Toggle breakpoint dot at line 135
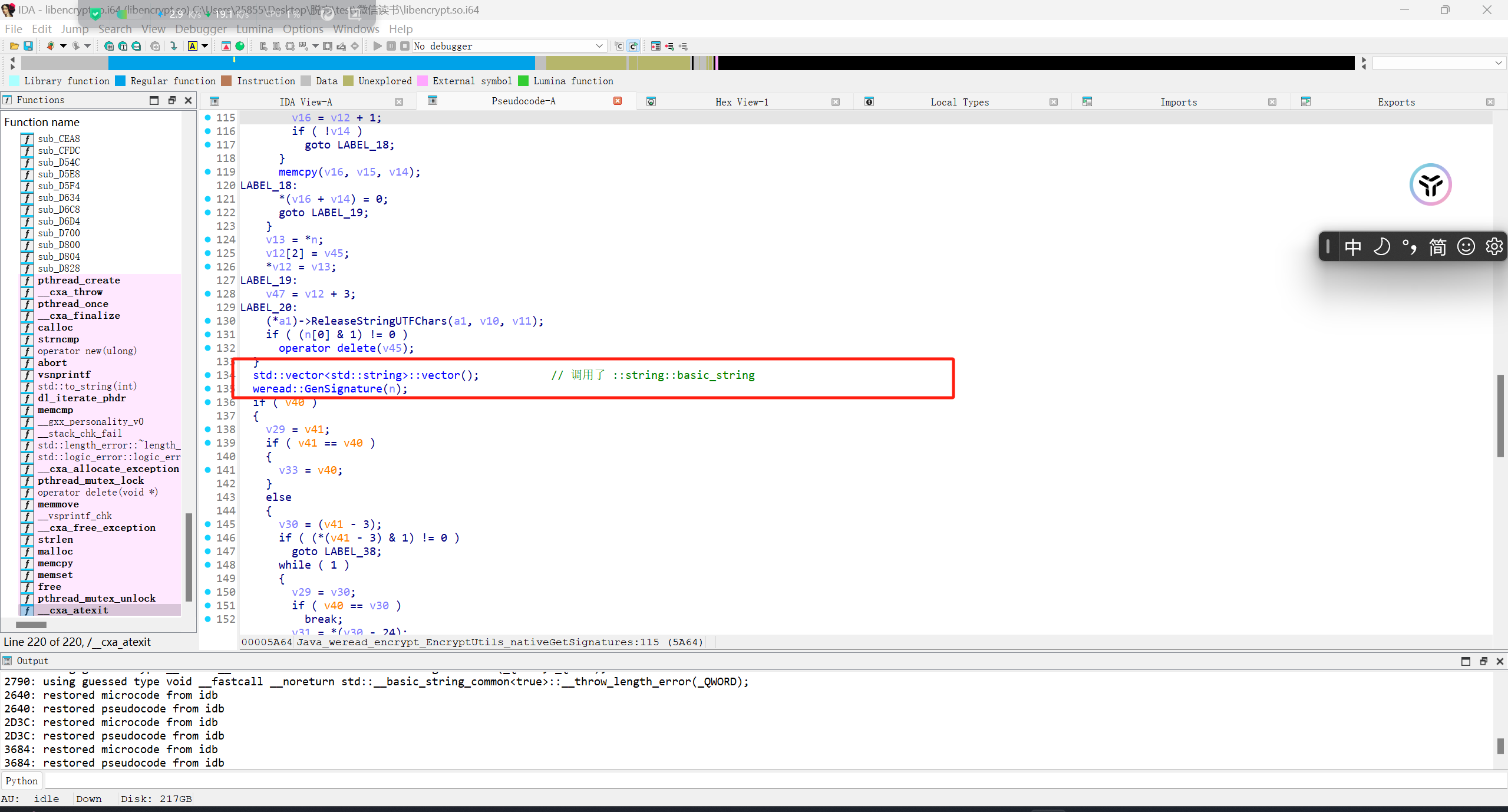Image resolution: width=1508 pixels, height=812 pixels. coord(207,388)
